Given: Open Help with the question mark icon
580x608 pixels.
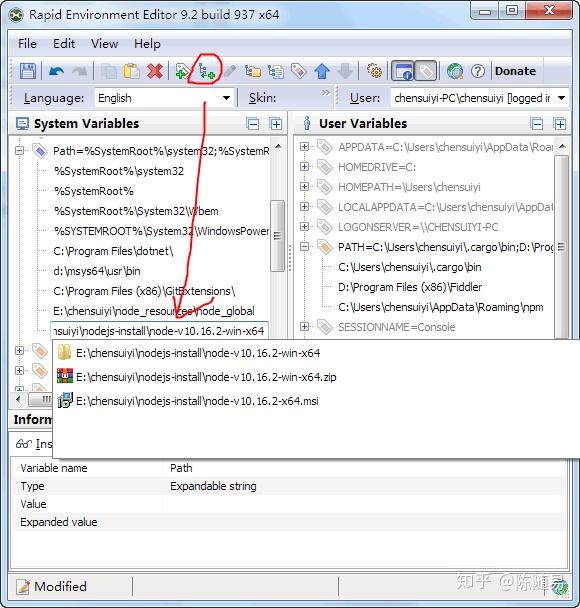Looking at the screenshot, I should click(x=478, y=71).
